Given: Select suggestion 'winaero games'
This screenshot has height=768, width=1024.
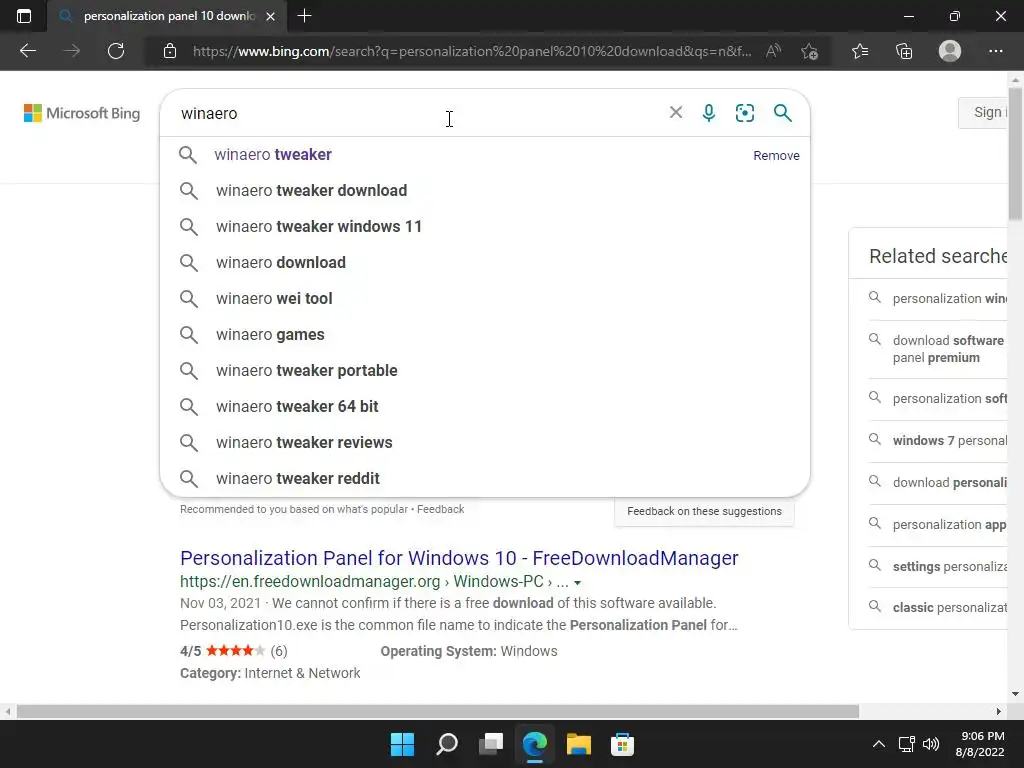Looking at the screenshot, I should pyautogui.click(x=485, y=334).
